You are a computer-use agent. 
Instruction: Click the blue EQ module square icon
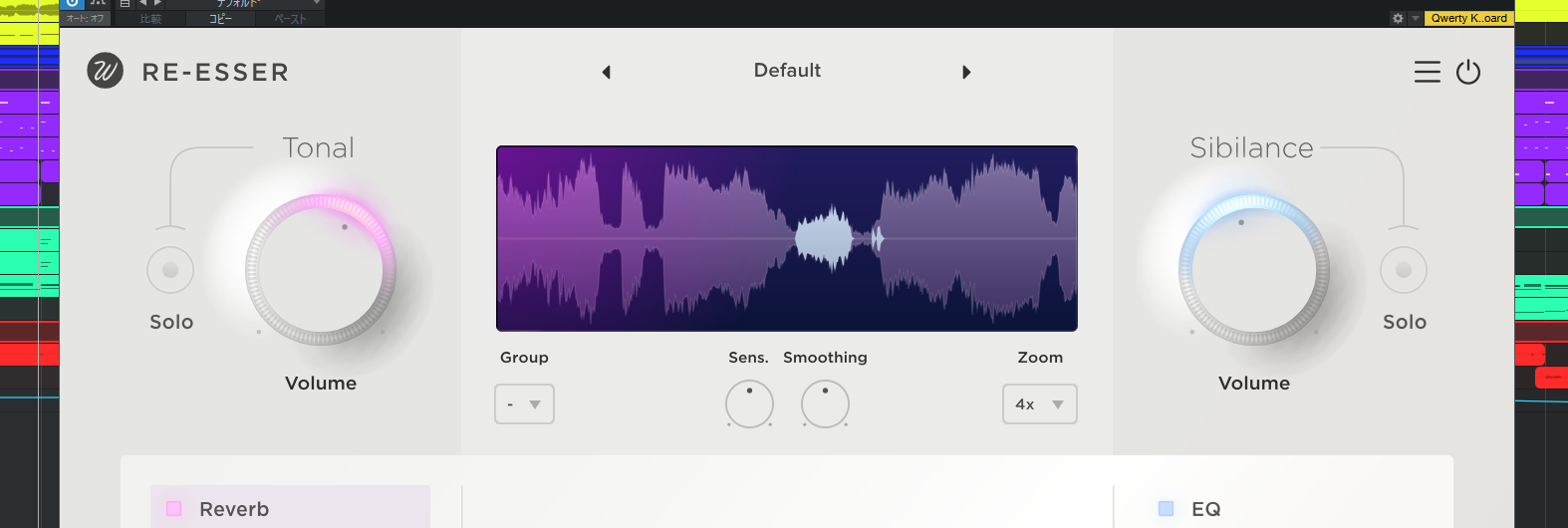tap(1167, 508)
